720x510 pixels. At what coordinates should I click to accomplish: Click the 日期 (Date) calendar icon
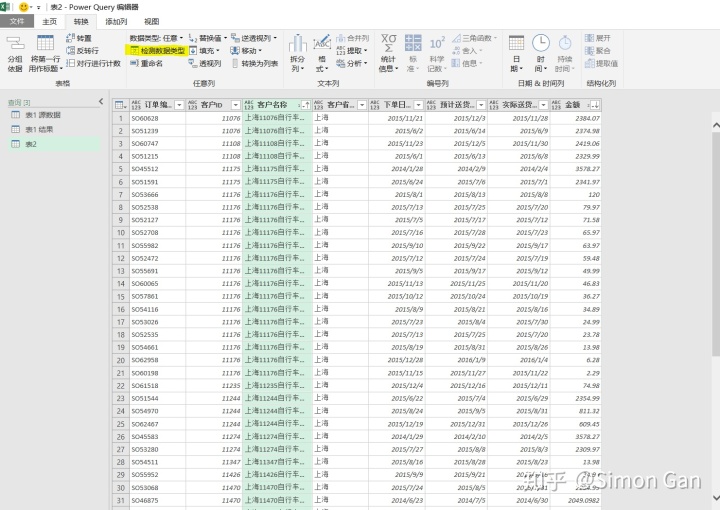point(517,43)
